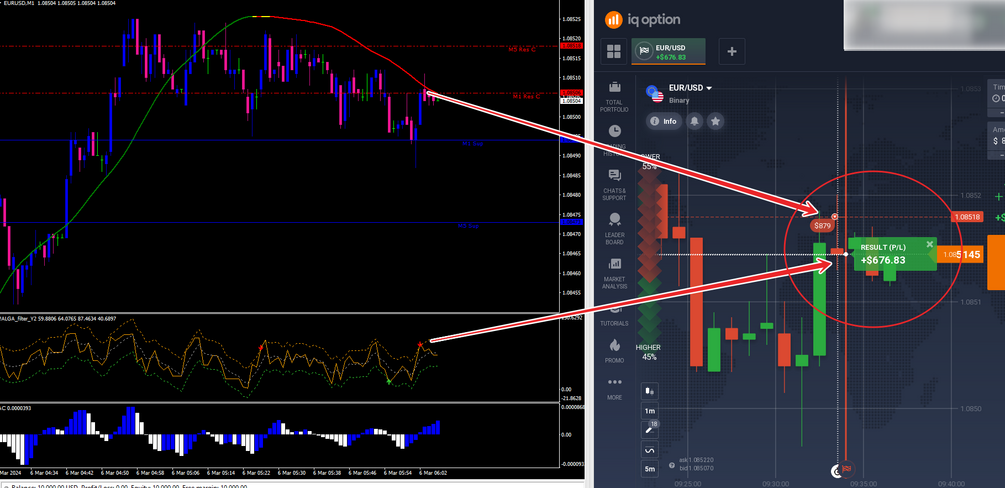The image size is (1005, 488).
Task: Click the $879 trade marker
Action: click(x=822, y=226)
